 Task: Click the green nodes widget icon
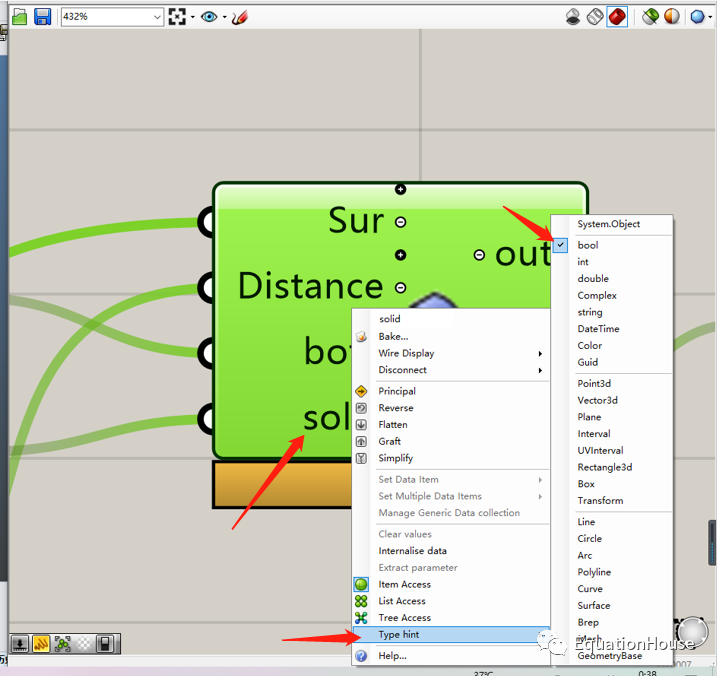click(x=63, y=644)
